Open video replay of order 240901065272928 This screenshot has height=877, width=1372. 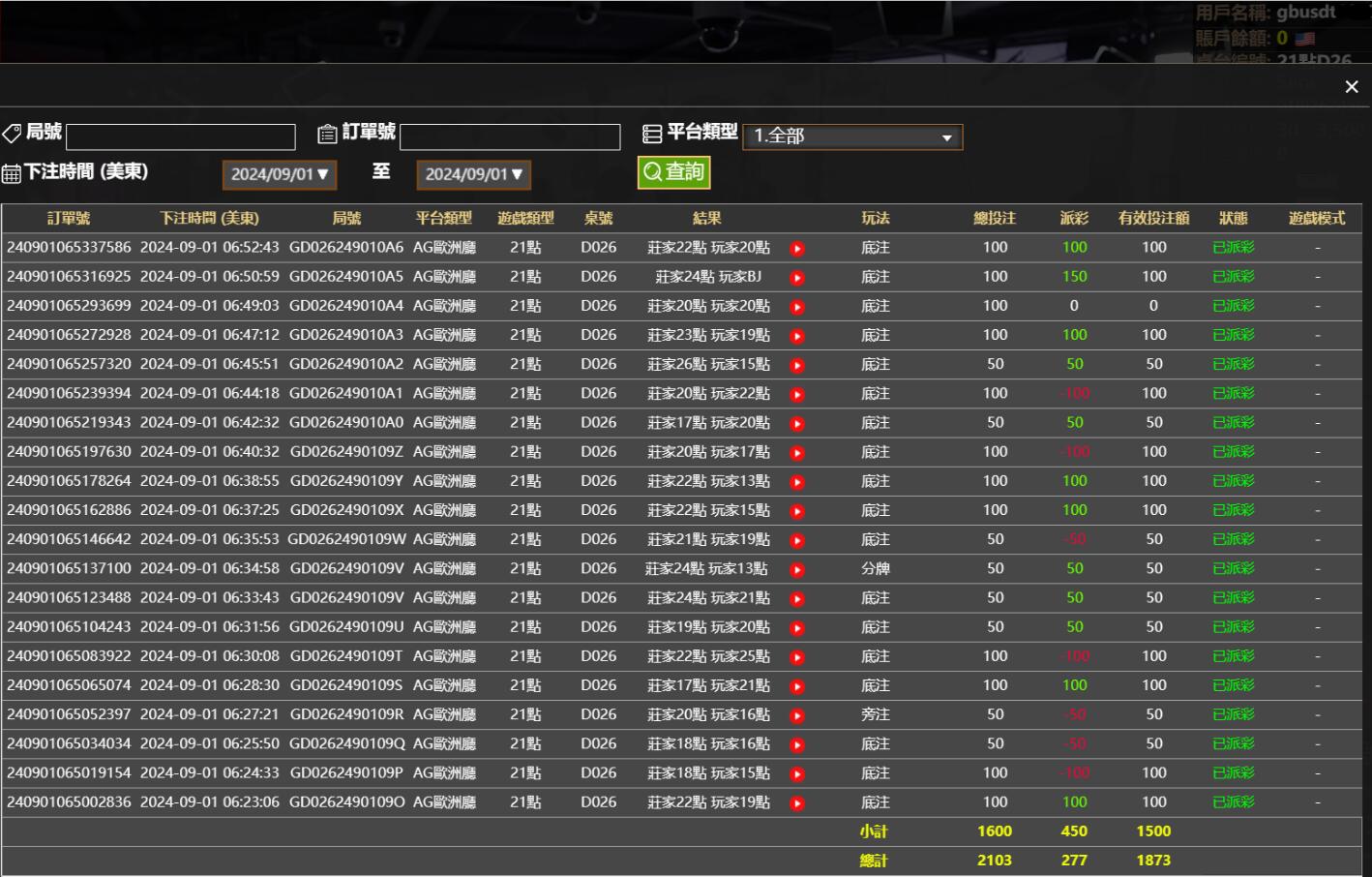tap(797, 336)
